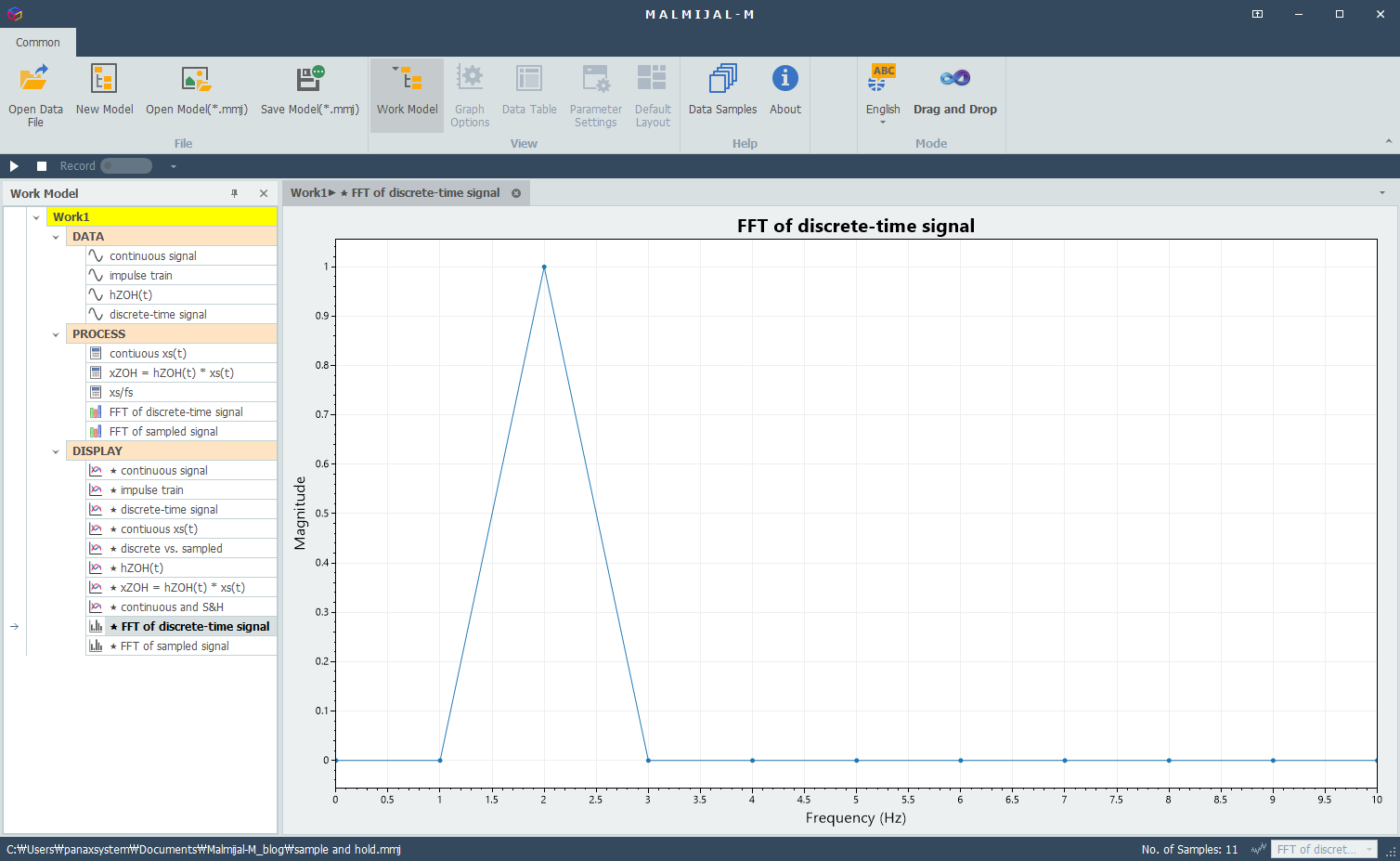Image resolution: width=1400 pixels, height=861 pixels.
Task: Restore the Default Layout
Action: [653, 95]
